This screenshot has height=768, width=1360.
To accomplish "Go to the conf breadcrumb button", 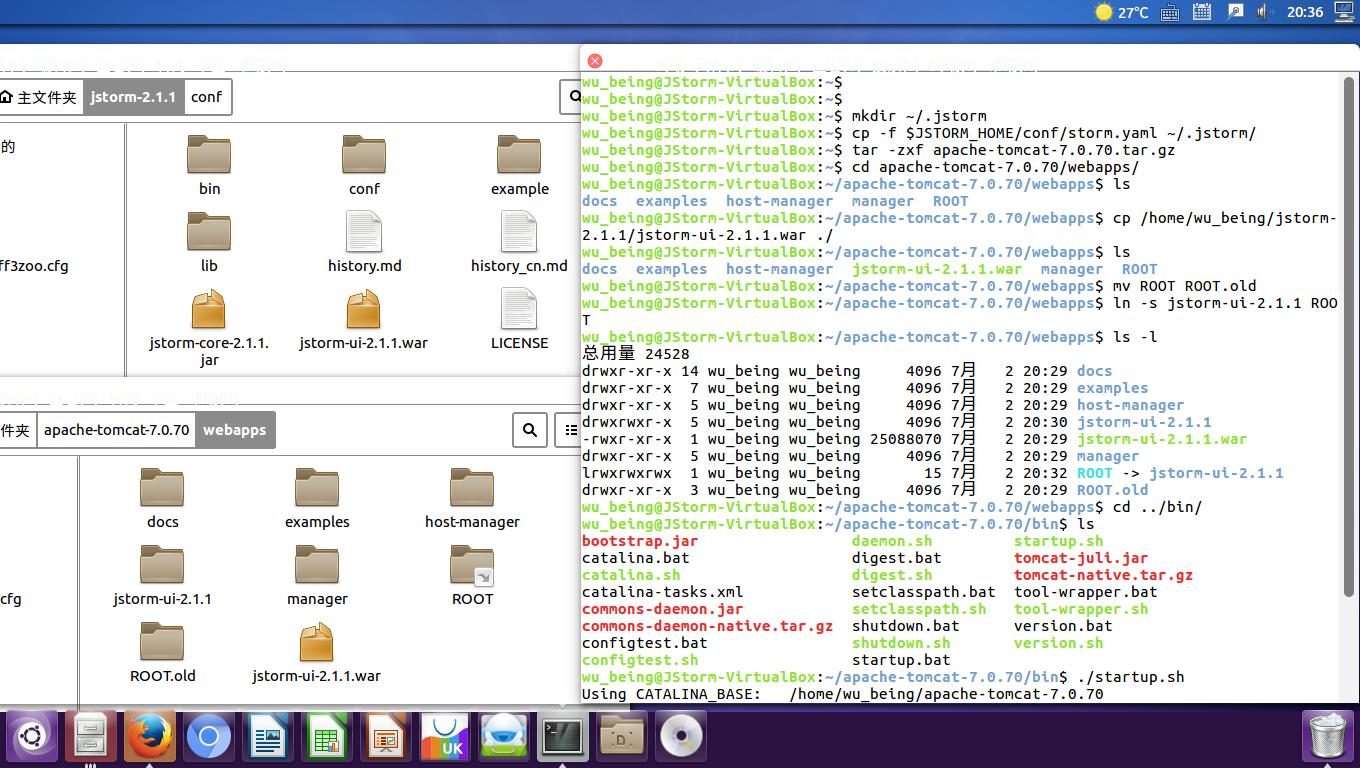I will click(x=207, y=97).
